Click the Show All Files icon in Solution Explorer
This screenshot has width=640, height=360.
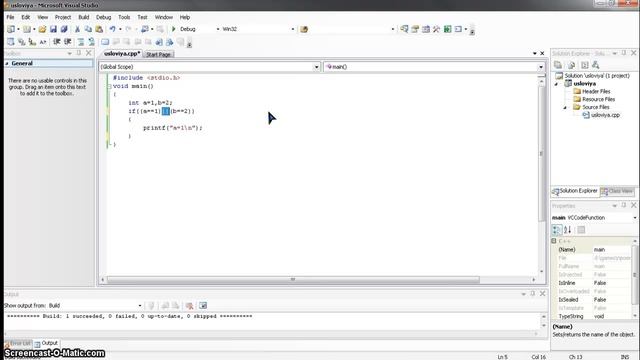tap(571, 65)
